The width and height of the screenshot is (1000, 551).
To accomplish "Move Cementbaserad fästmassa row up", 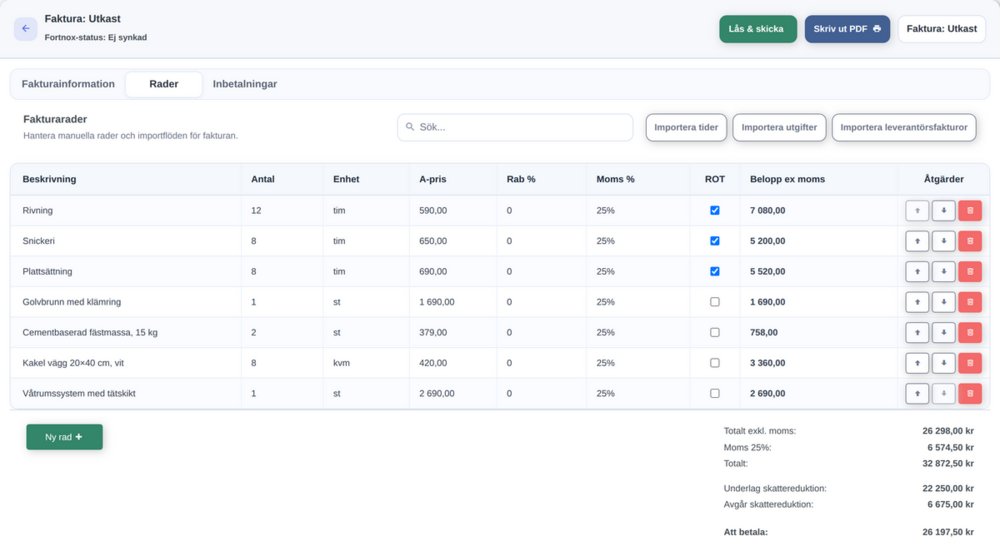I will [x=917, y=332].
